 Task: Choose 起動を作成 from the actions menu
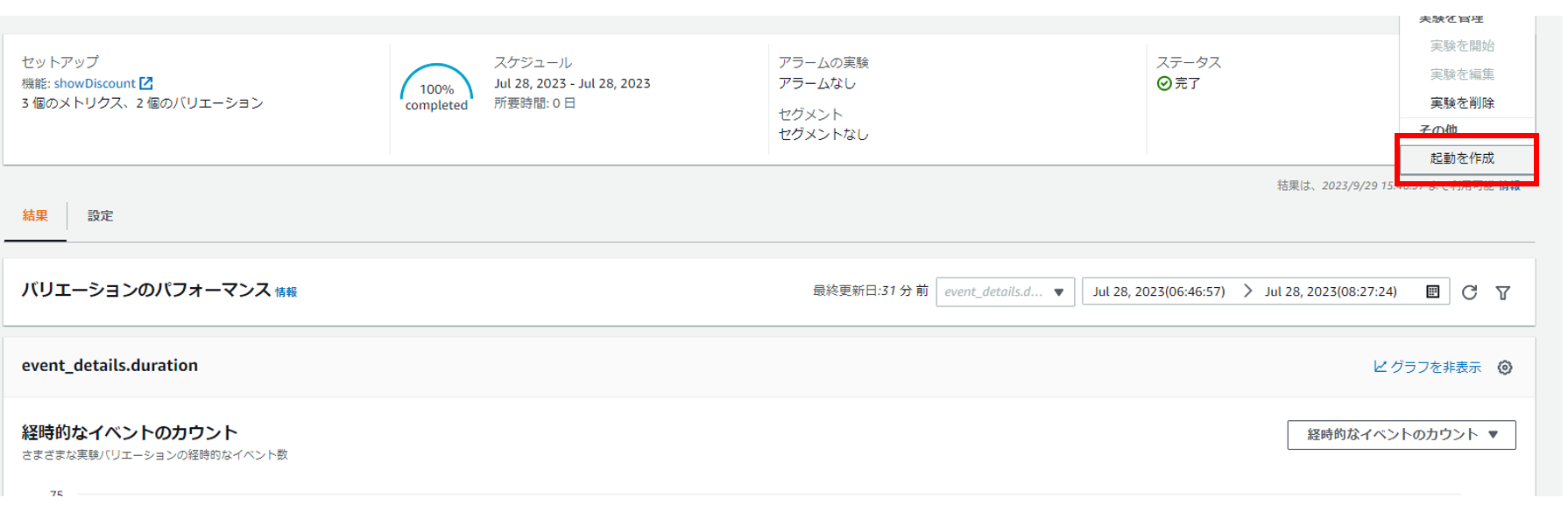pos(1462,158)
